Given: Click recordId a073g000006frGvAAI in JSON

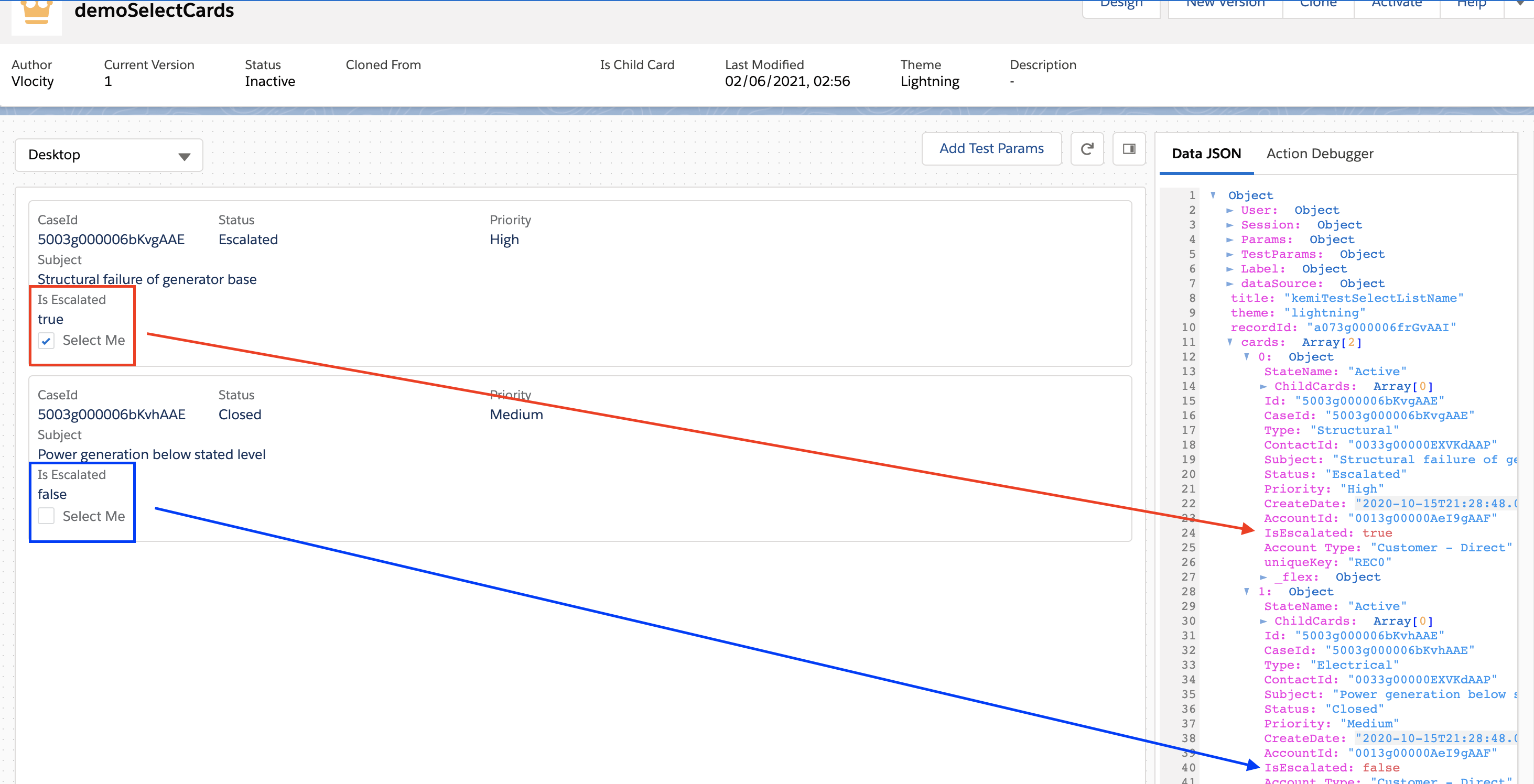Looking at the screenshot, I should 1344,328.
